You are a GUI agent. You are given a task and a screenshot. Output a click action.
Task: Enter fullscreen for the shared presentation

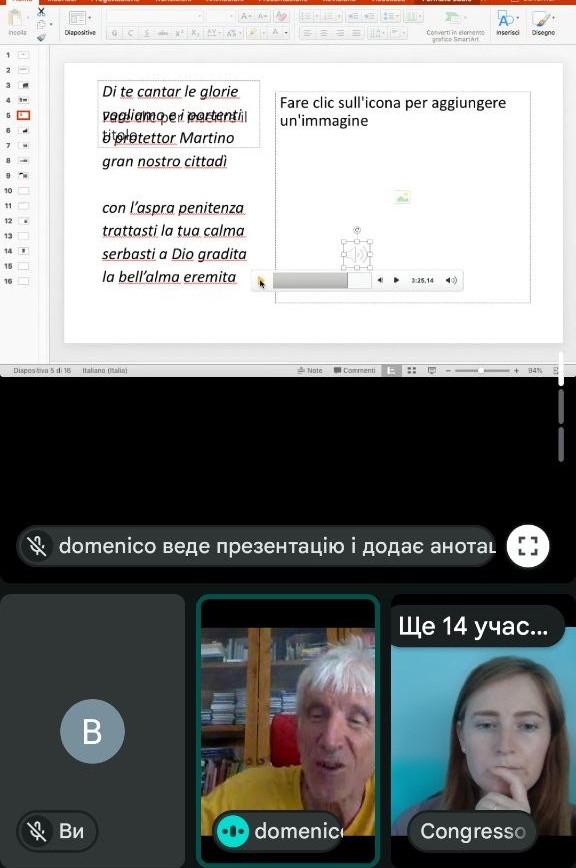click(x=527, y=546)
